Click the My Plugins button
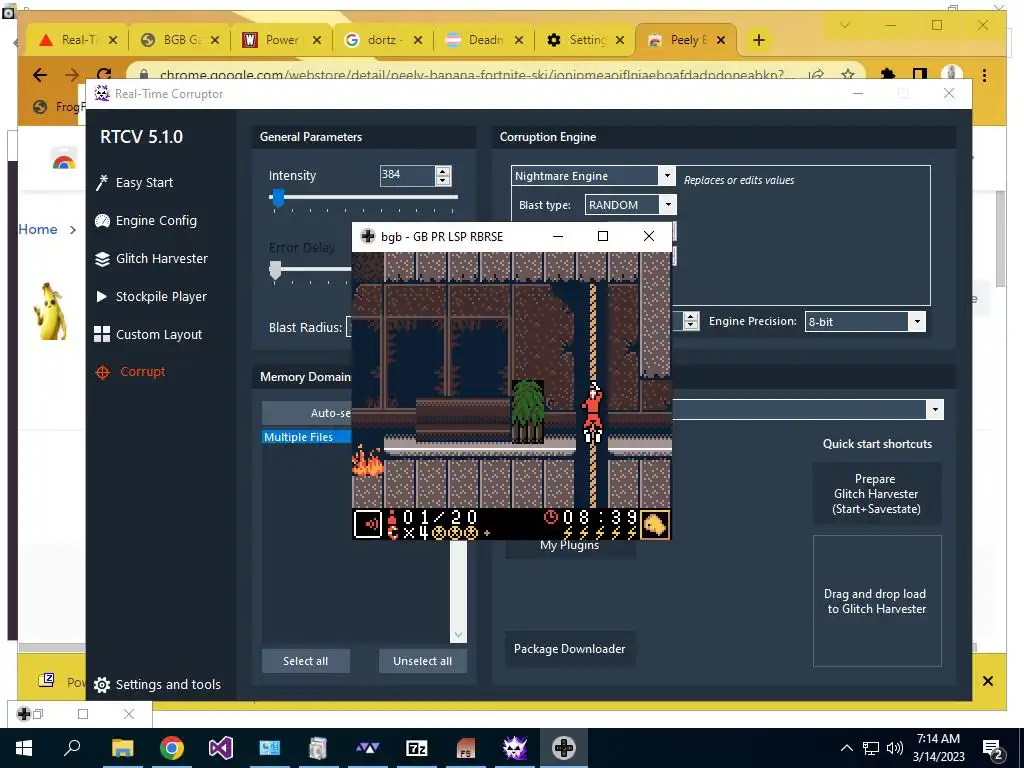Image resolution: width=1024 pixels, height=768 pixels. (569, 547)
